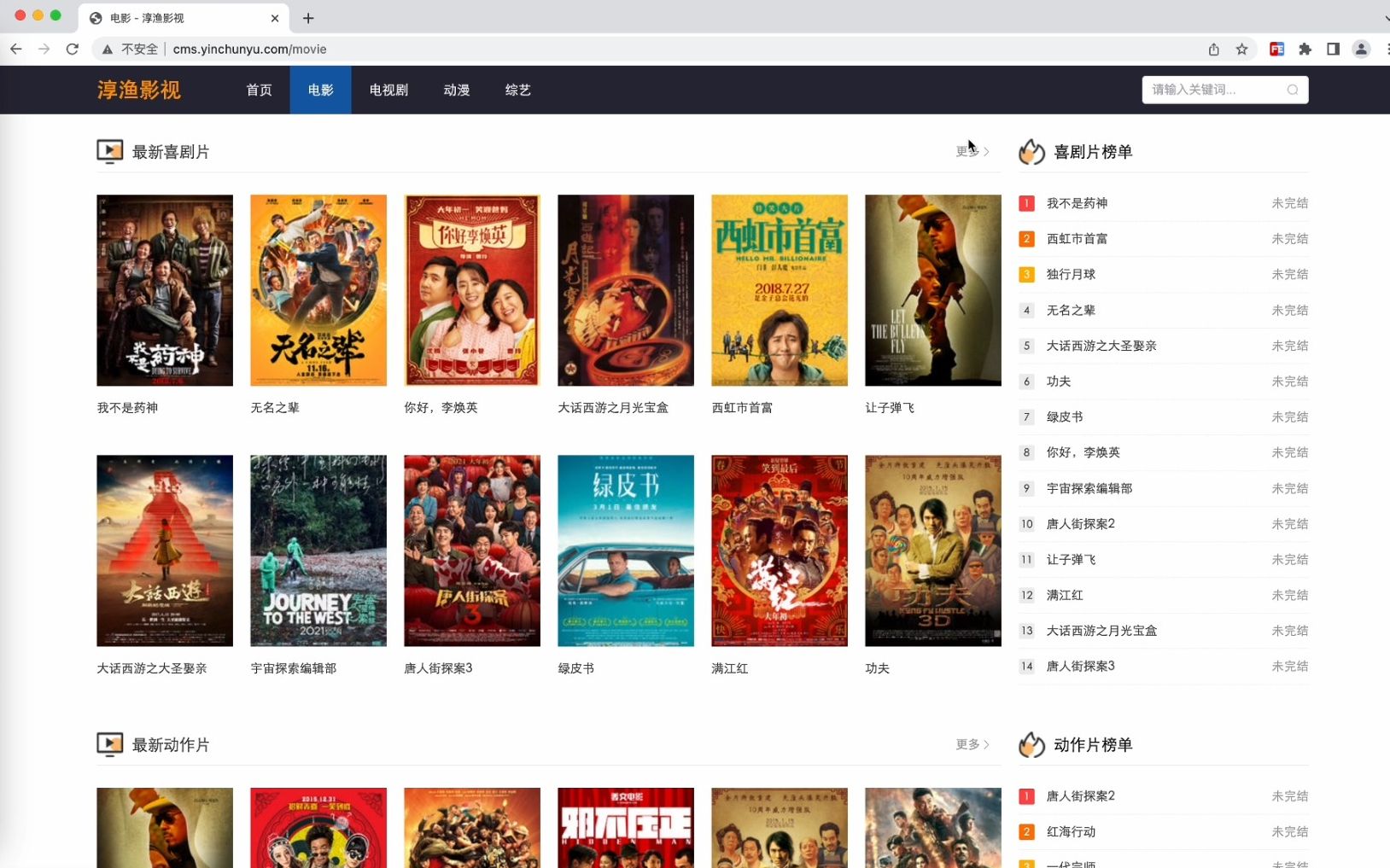Viewport: 1390px width, 868px height.
Task: Expand 更多 for 最新喜剧片
Action: 972,151
